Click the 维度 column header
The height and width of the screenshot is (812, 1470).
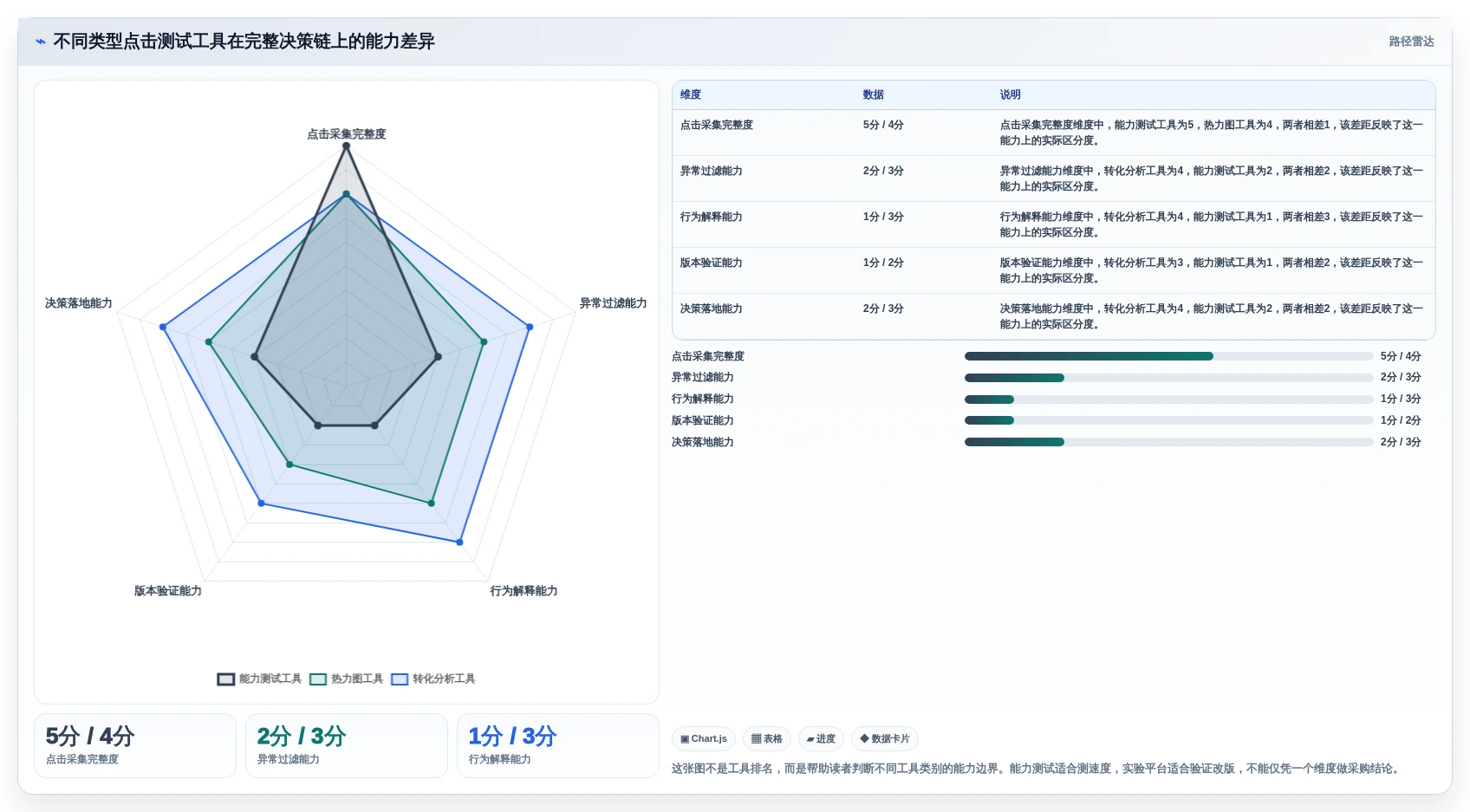(691, 94)
